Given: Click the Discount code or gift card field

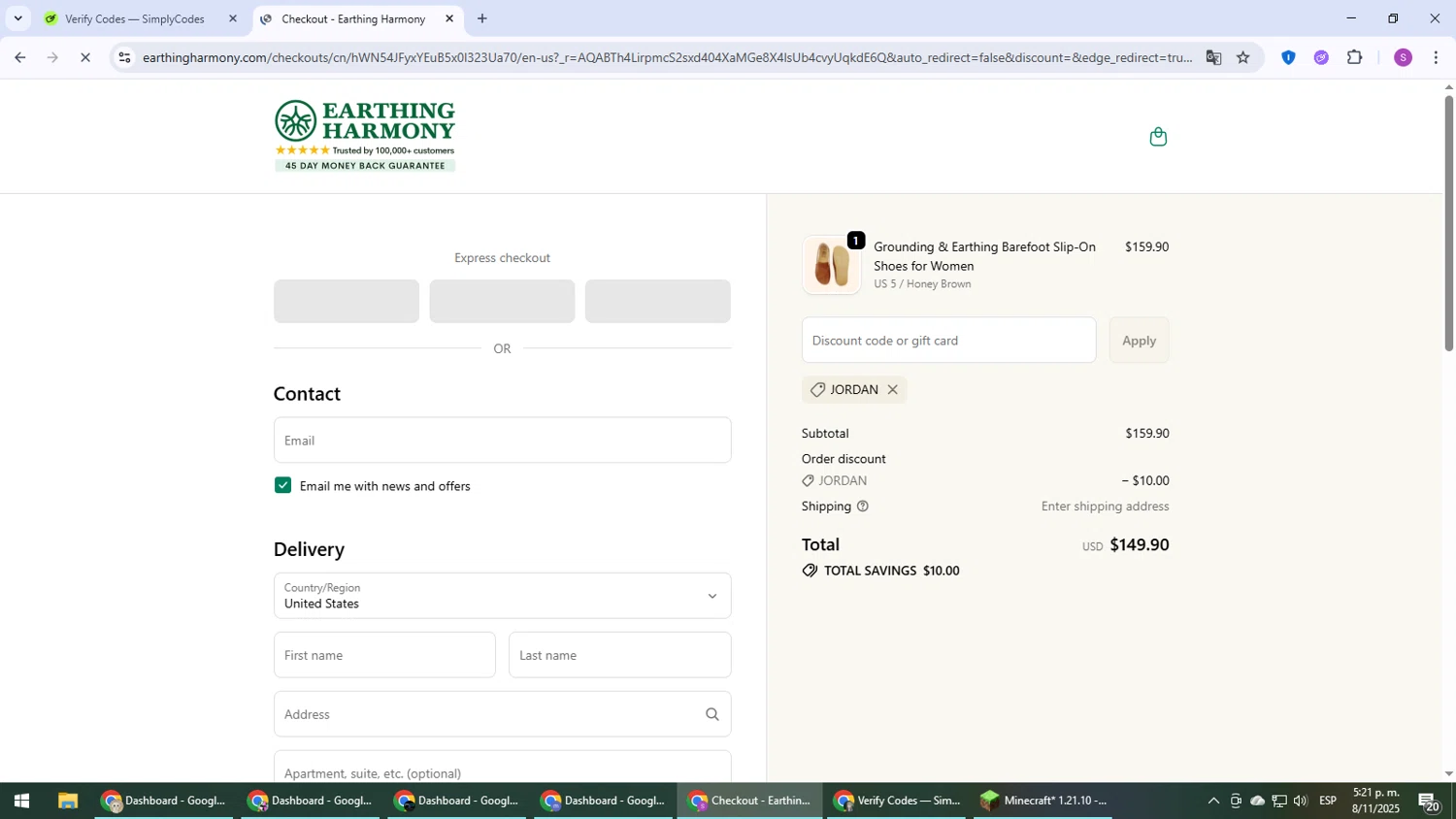Looking at the screenshot, I should 948,341.
